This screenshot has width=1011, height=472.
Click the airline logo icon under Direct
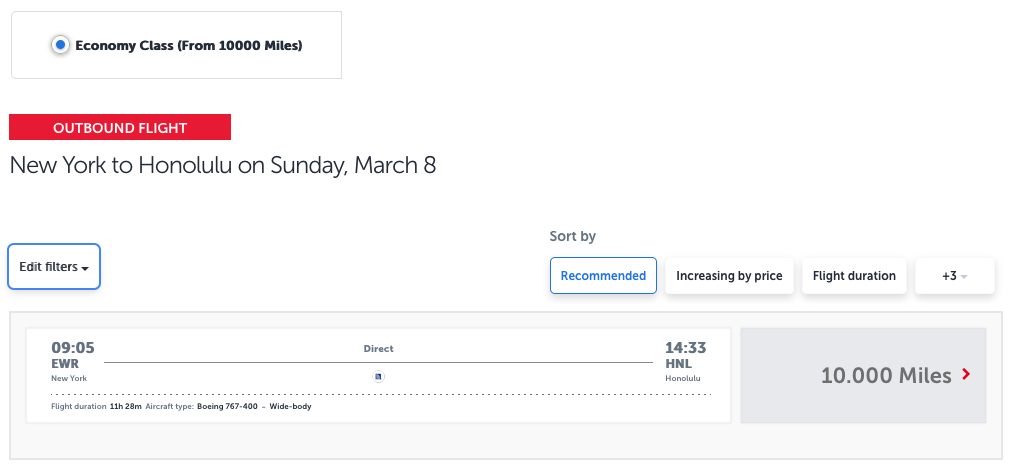pyautogui.click(x=378, y=377)
